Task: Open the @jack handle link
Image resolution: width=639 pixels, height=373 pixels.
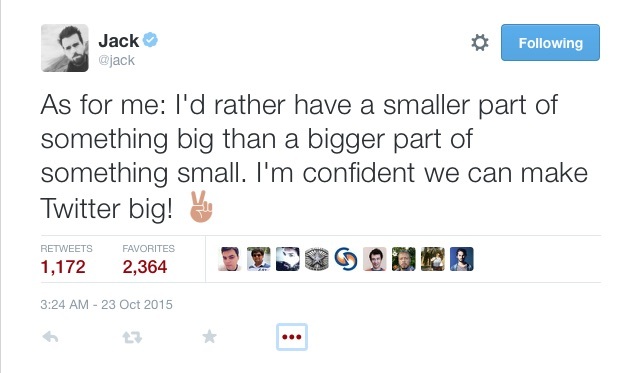Action: [117, 60]
